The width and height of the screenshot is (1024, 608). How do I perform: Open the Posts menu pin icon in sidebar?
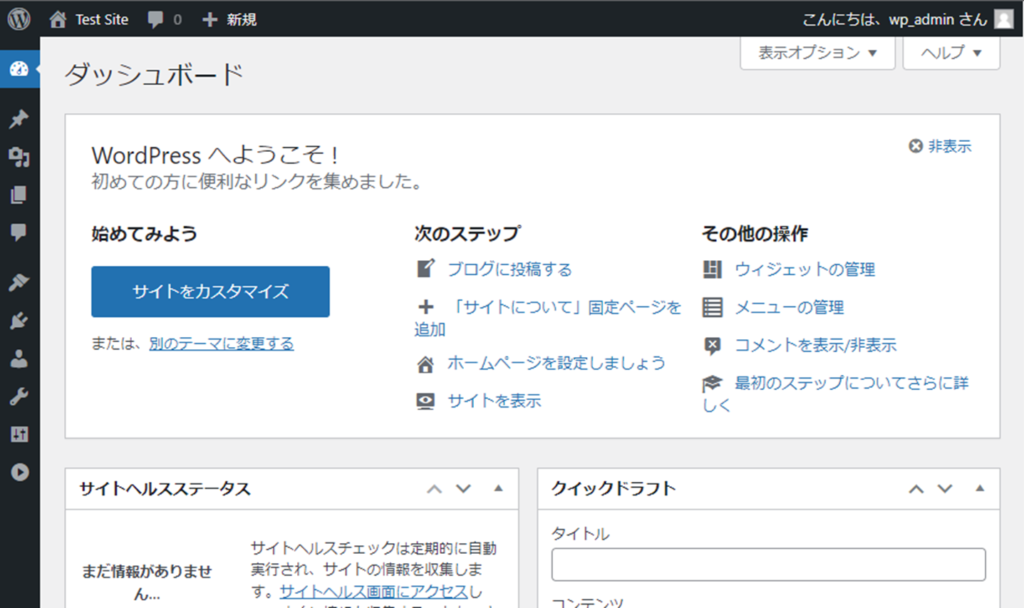click(x=19, y=120)
